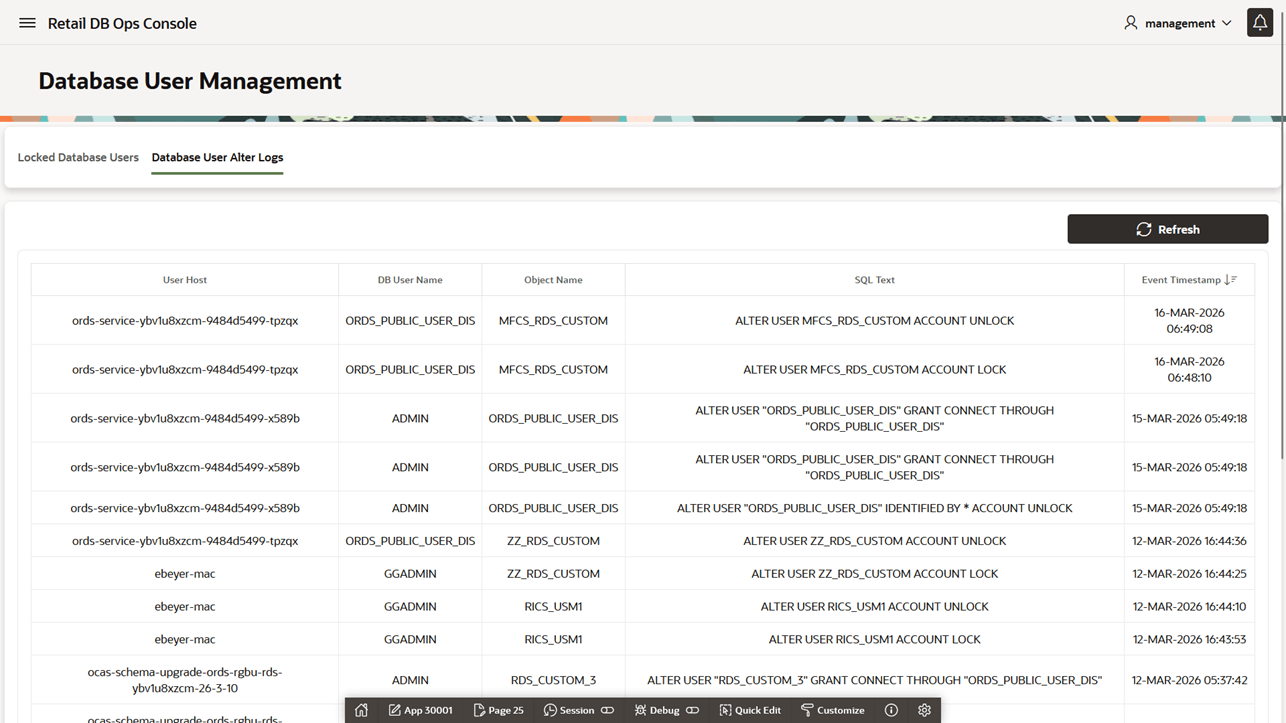Open the Session menu in developer toolbar
1286x723 pixels.
[x=568, y=710]
